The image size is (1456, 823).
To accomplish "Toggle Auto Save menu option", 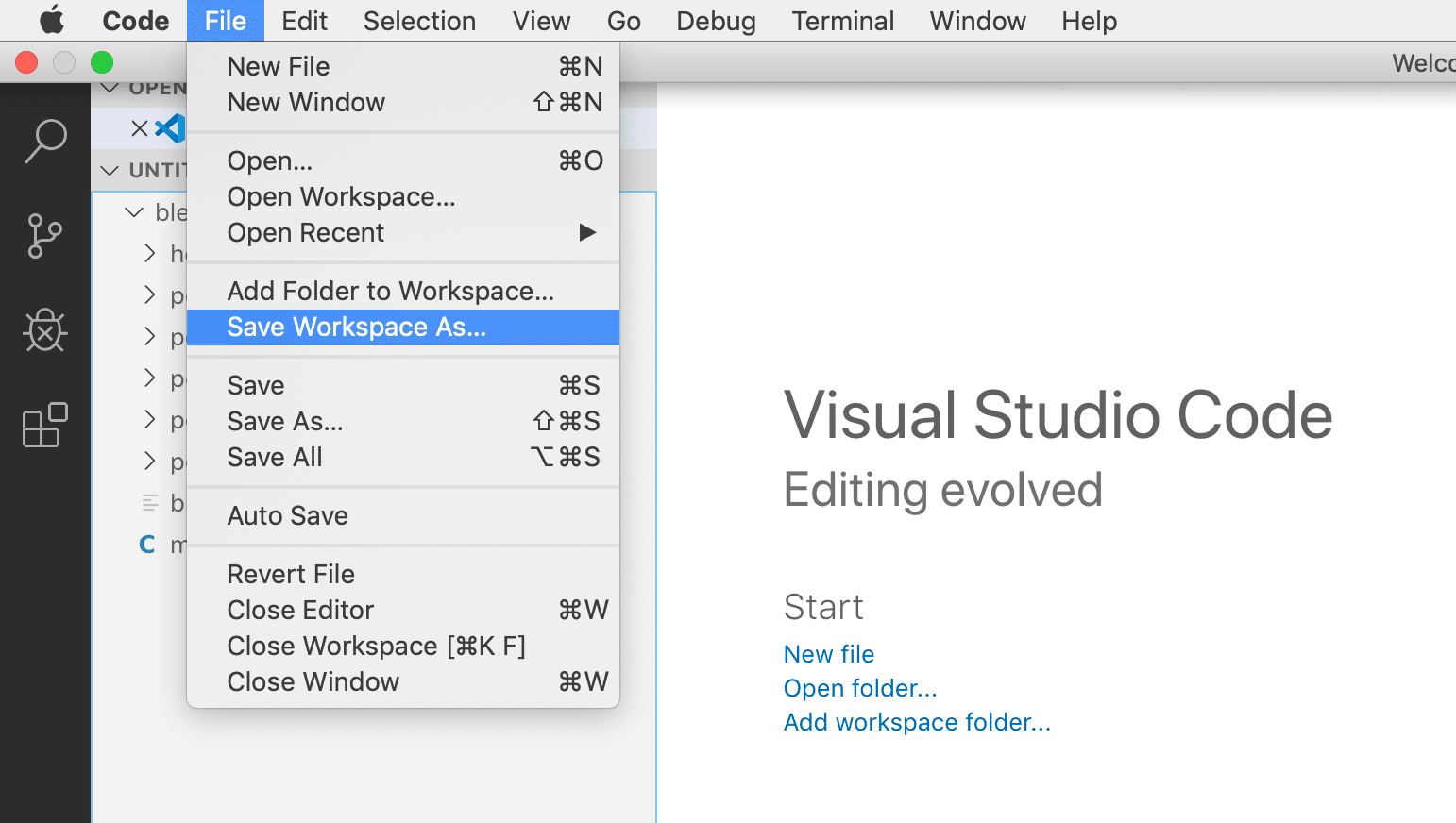I will pos(403,515).
